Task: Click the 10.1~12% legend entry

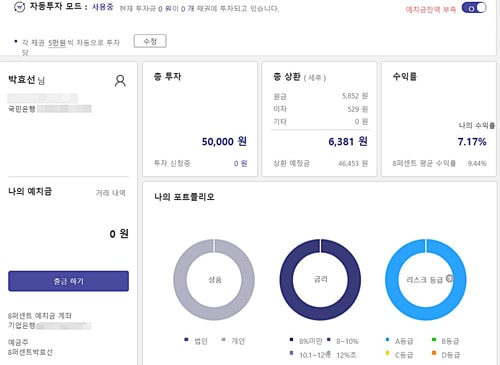Action: coord(310,355)
